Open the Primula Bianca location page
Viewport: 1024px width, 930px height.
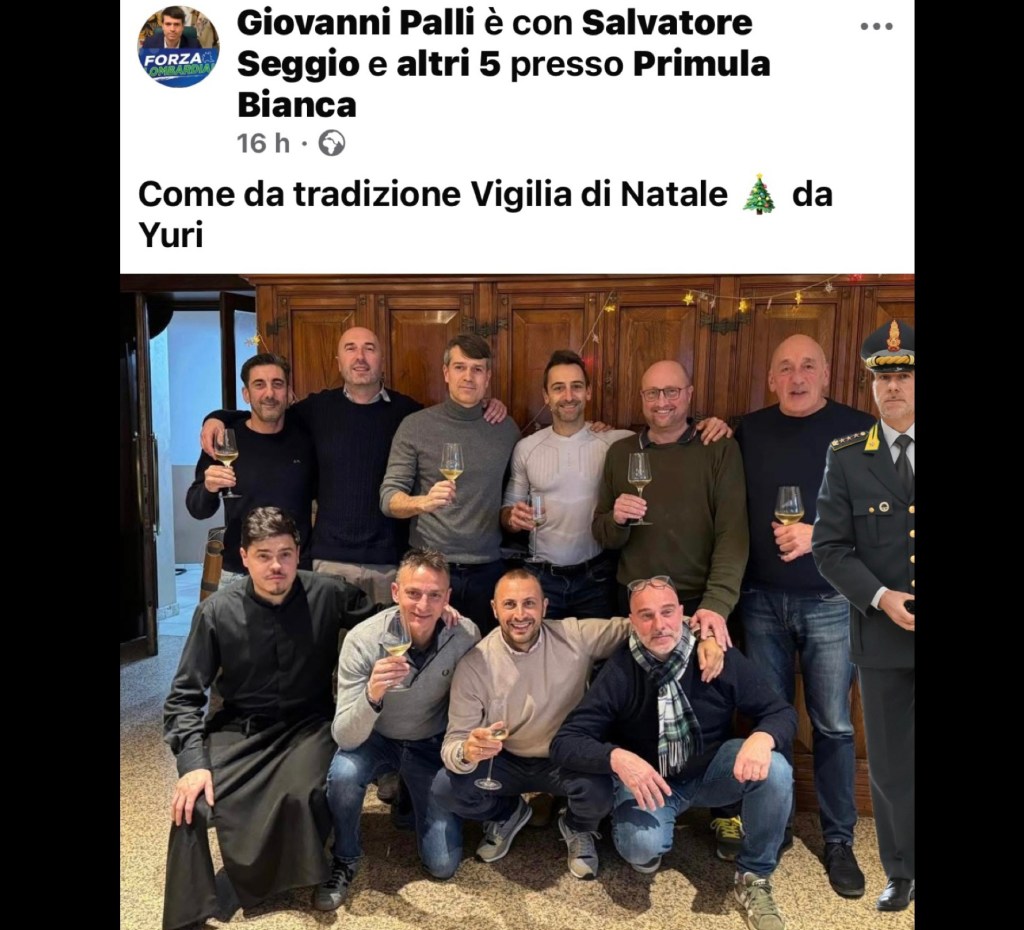[504, 85]
